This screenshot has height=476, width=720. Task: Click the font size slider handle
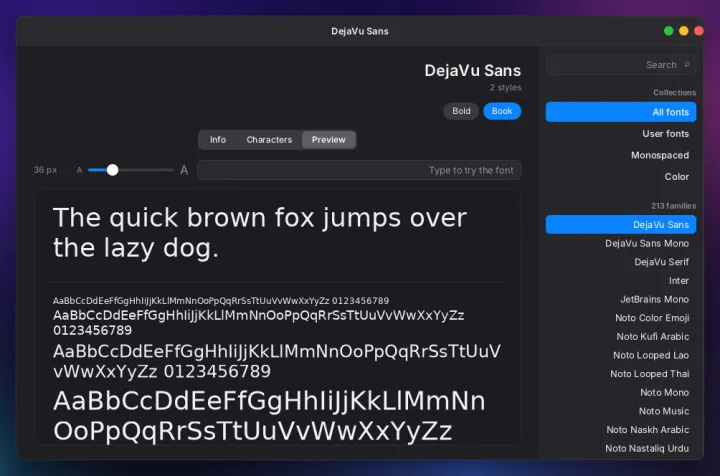112,170
